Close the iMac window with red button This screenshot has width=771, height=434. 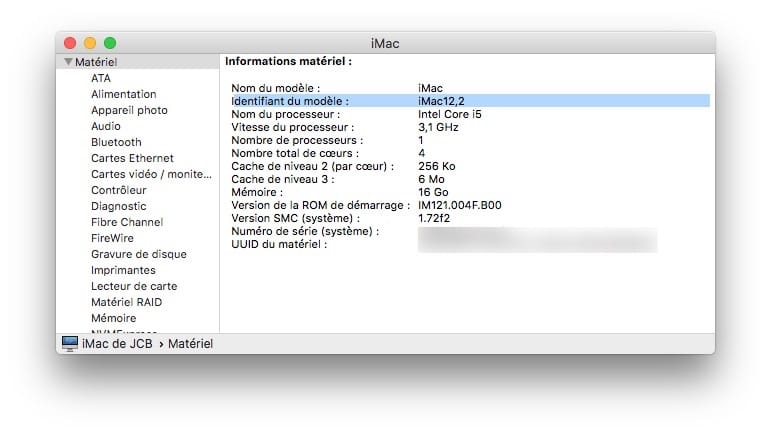[x=70, y=43]
